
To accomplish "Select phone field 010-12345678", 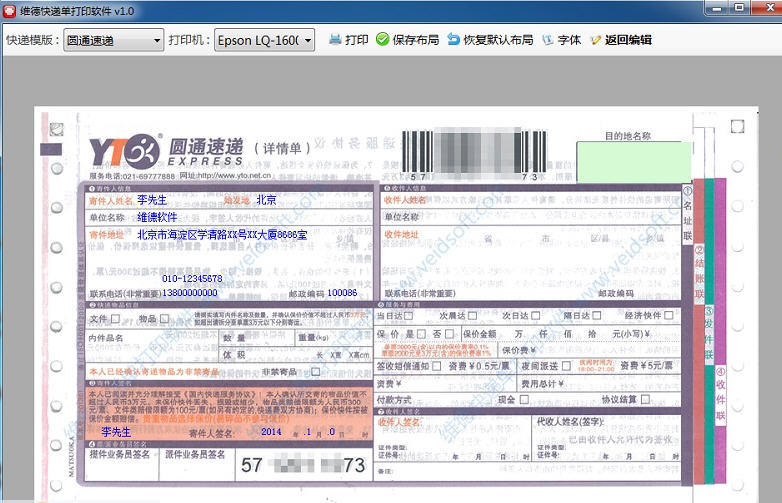I will coord(192,278).
